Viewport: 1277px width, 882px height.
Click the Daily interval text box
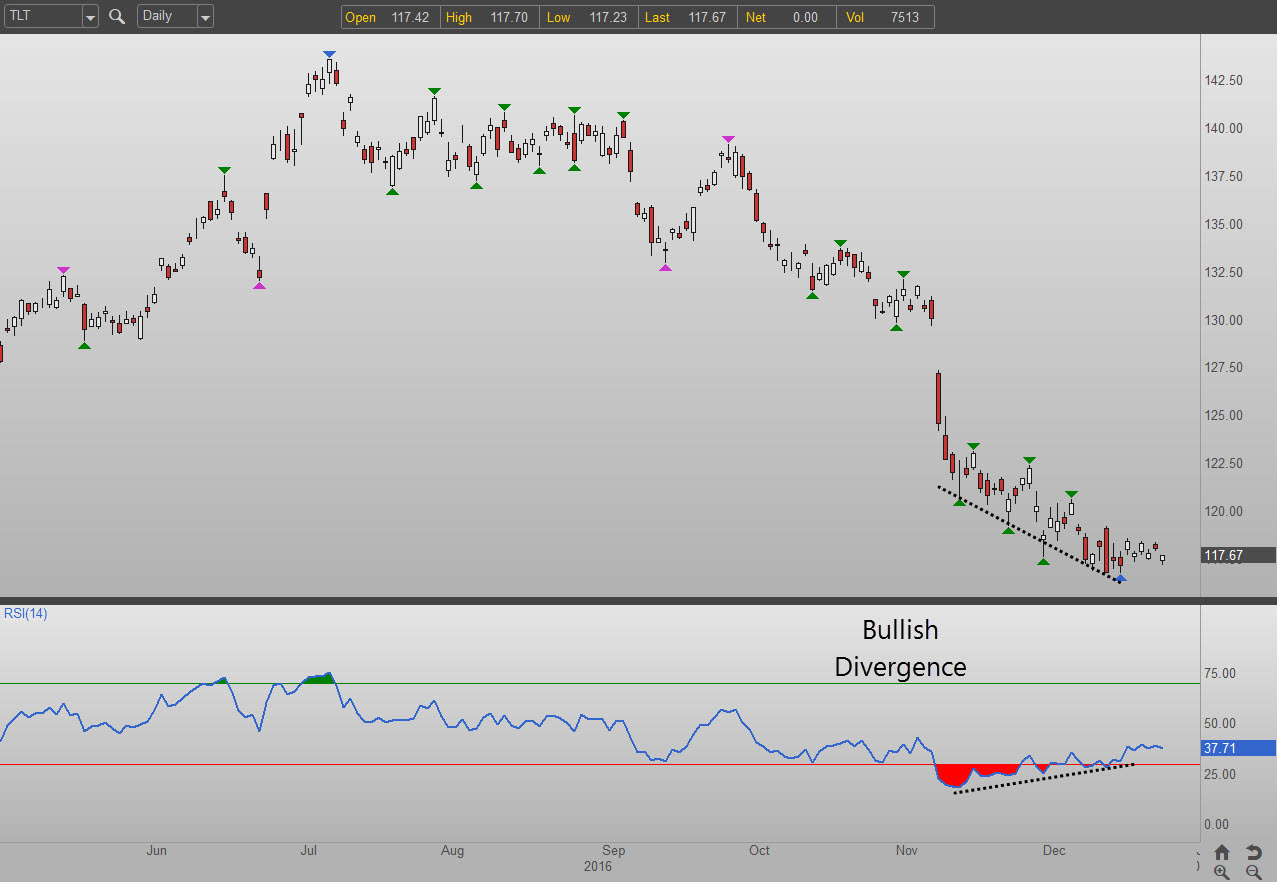(x=165, y=17)
